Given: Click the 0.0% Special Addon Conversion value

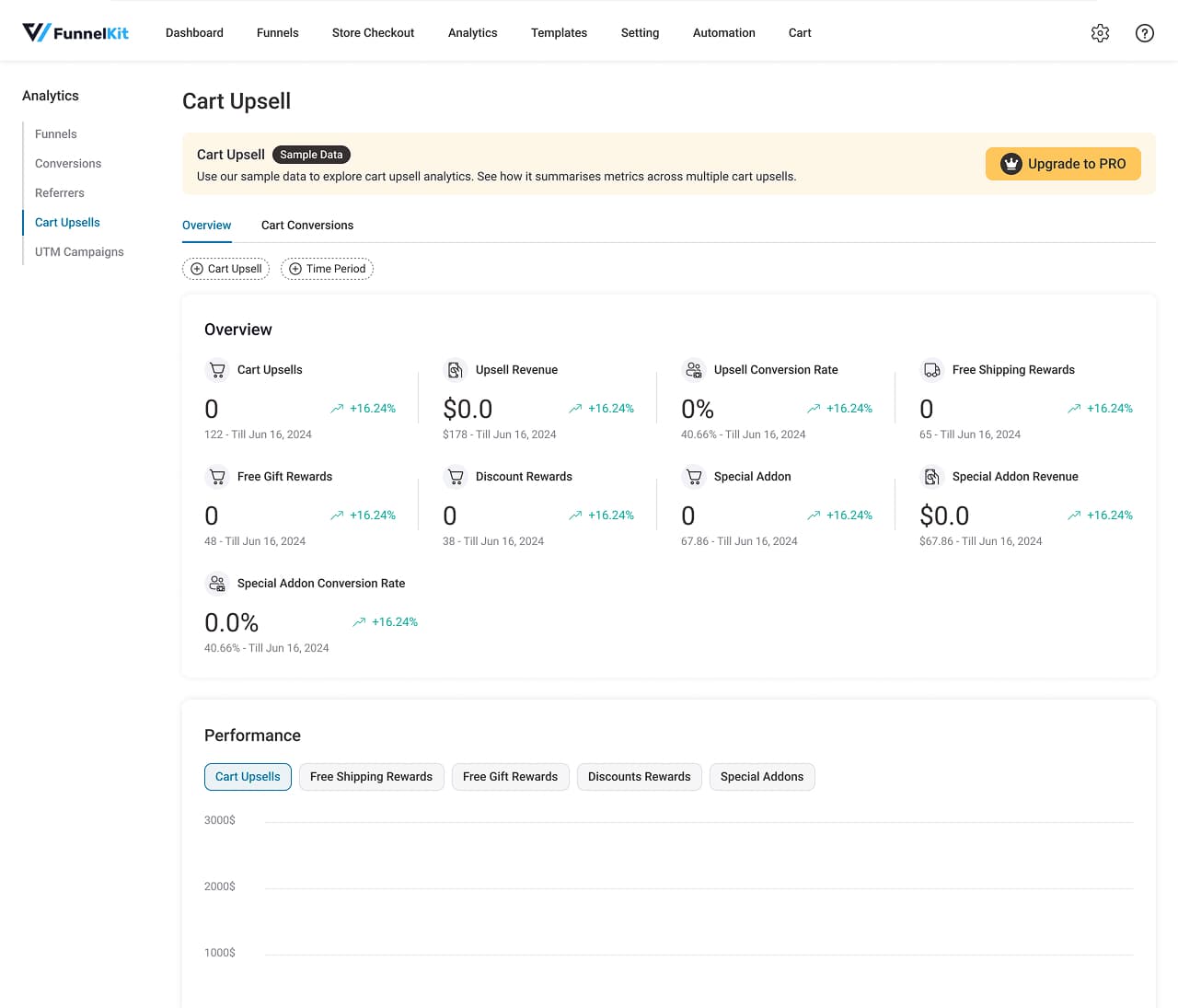Looking at the screenshot, I should 231,622.
